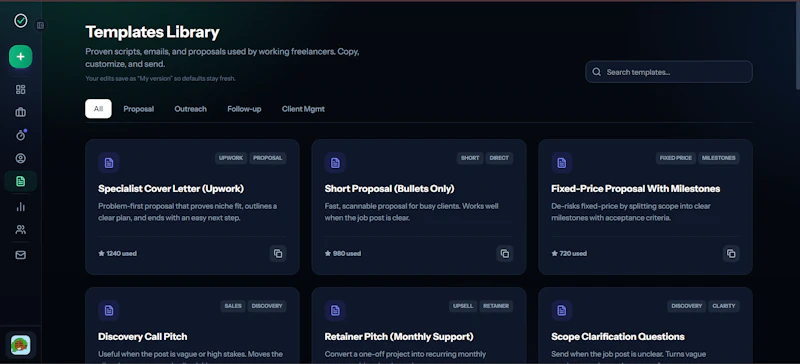Click the UPWORK tag badge

click(231, 158)
